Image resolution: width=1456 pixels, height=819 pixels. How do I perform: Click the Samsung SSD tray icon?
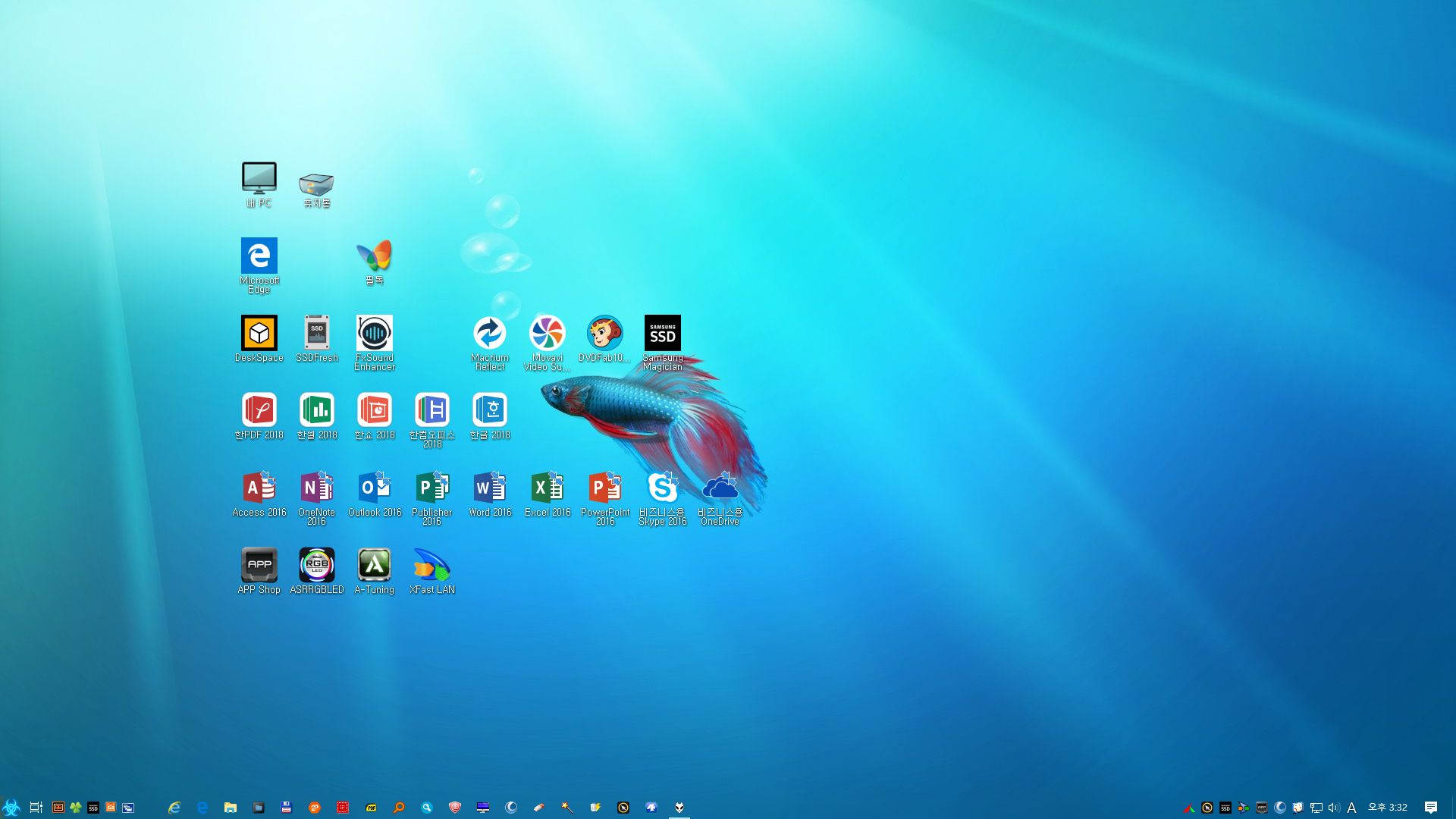(x=1225, y=807)
